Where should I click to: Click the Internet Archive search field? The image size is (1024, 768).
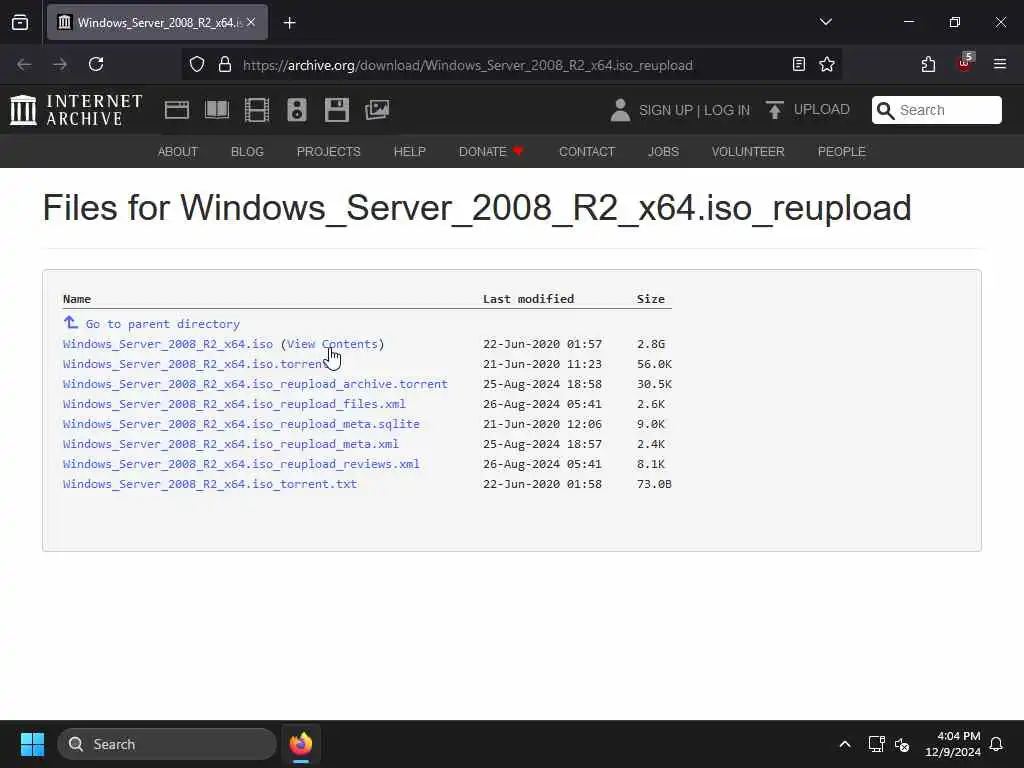click(936, 110)
